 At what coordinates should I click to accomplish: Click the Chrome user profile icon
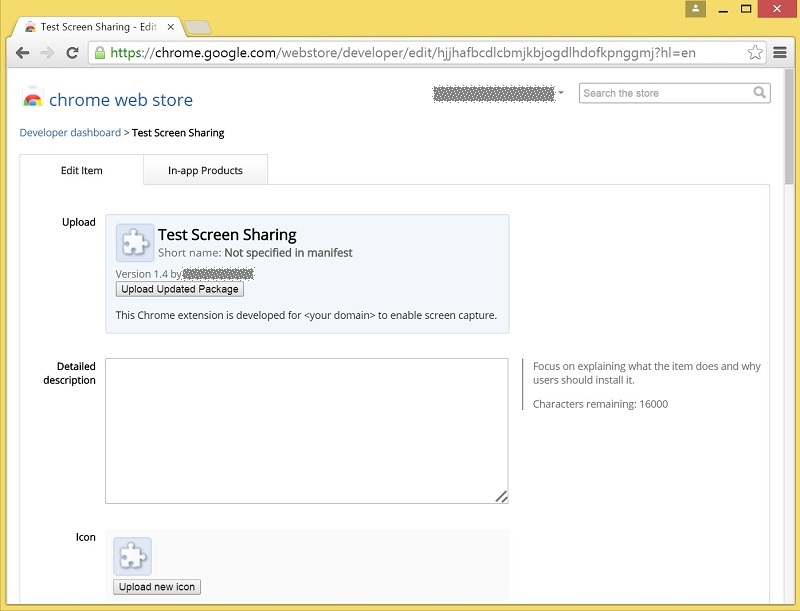coord(696,9)
